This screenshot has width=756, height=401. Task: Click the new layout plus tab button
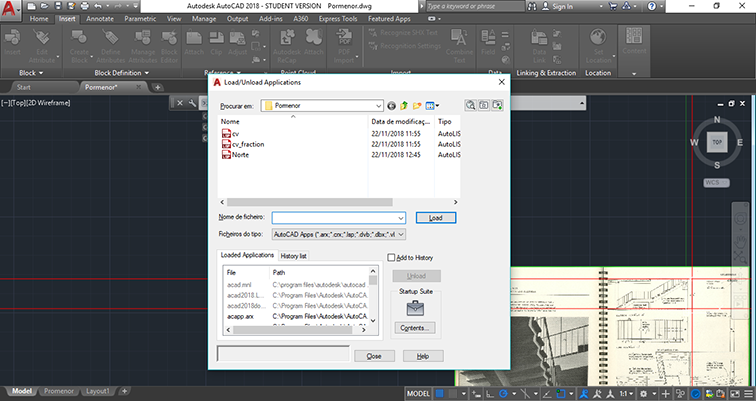(x=124, y=391)
